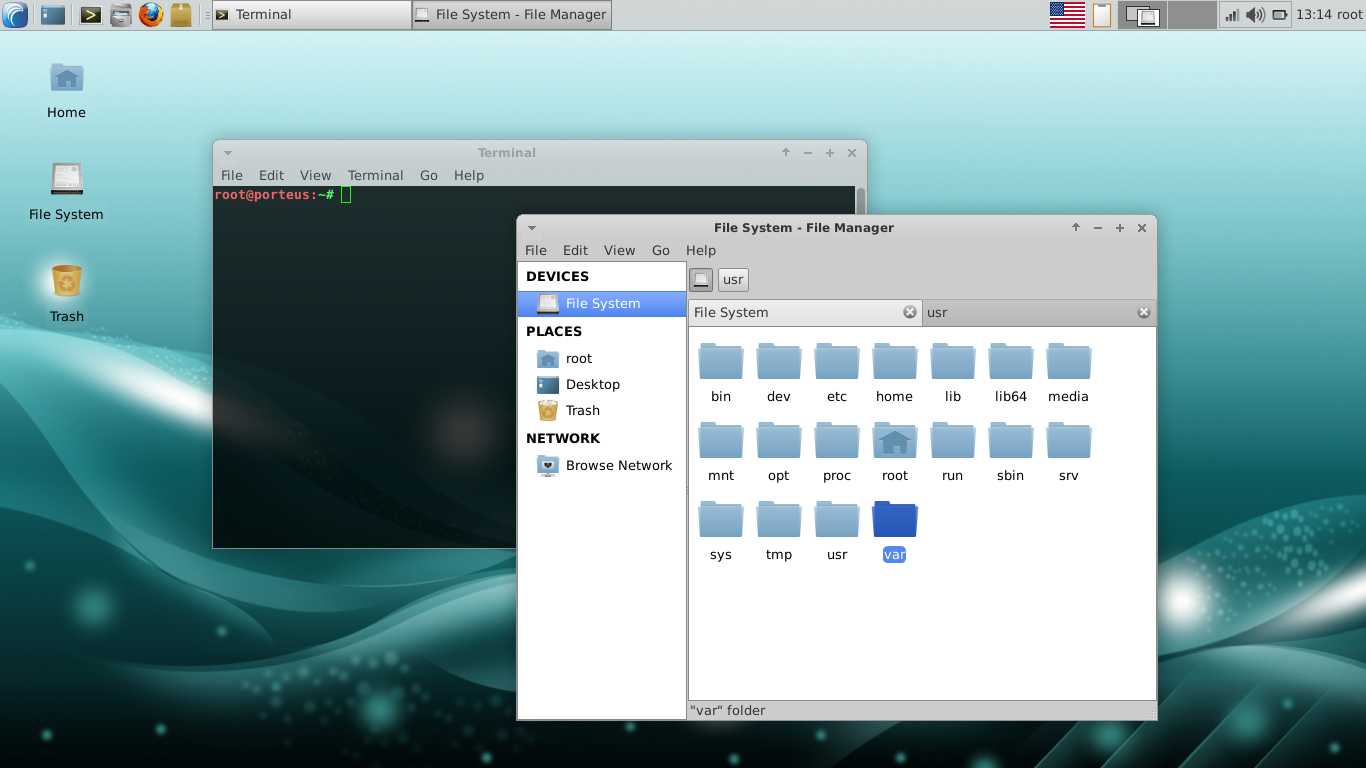Screen dimensions: 1366x768
Task: Open the Porteus applications menu
Action: [x=16, y=15]
